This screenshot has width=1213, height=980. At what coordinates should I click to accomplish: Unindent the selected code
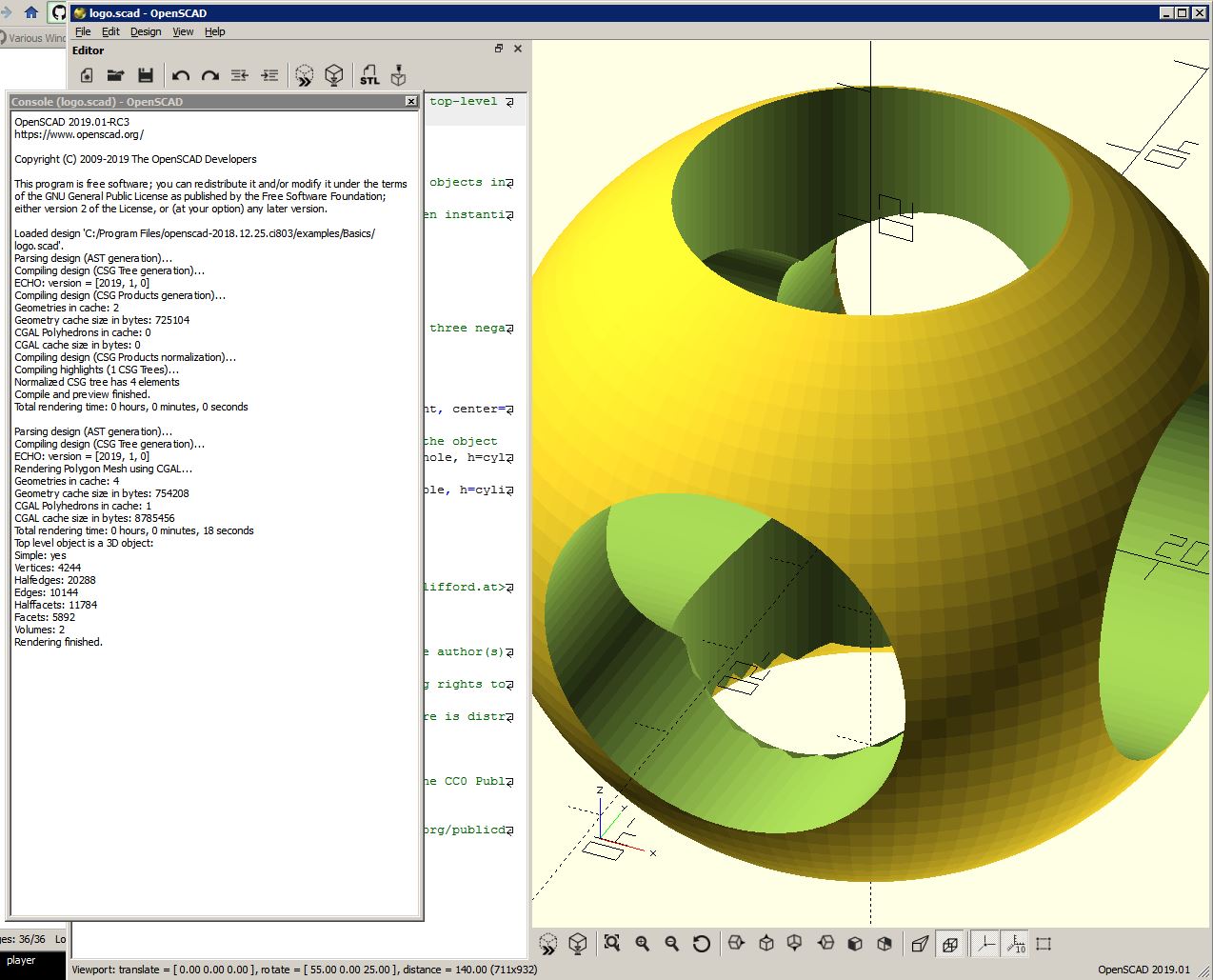coord(240,75)
